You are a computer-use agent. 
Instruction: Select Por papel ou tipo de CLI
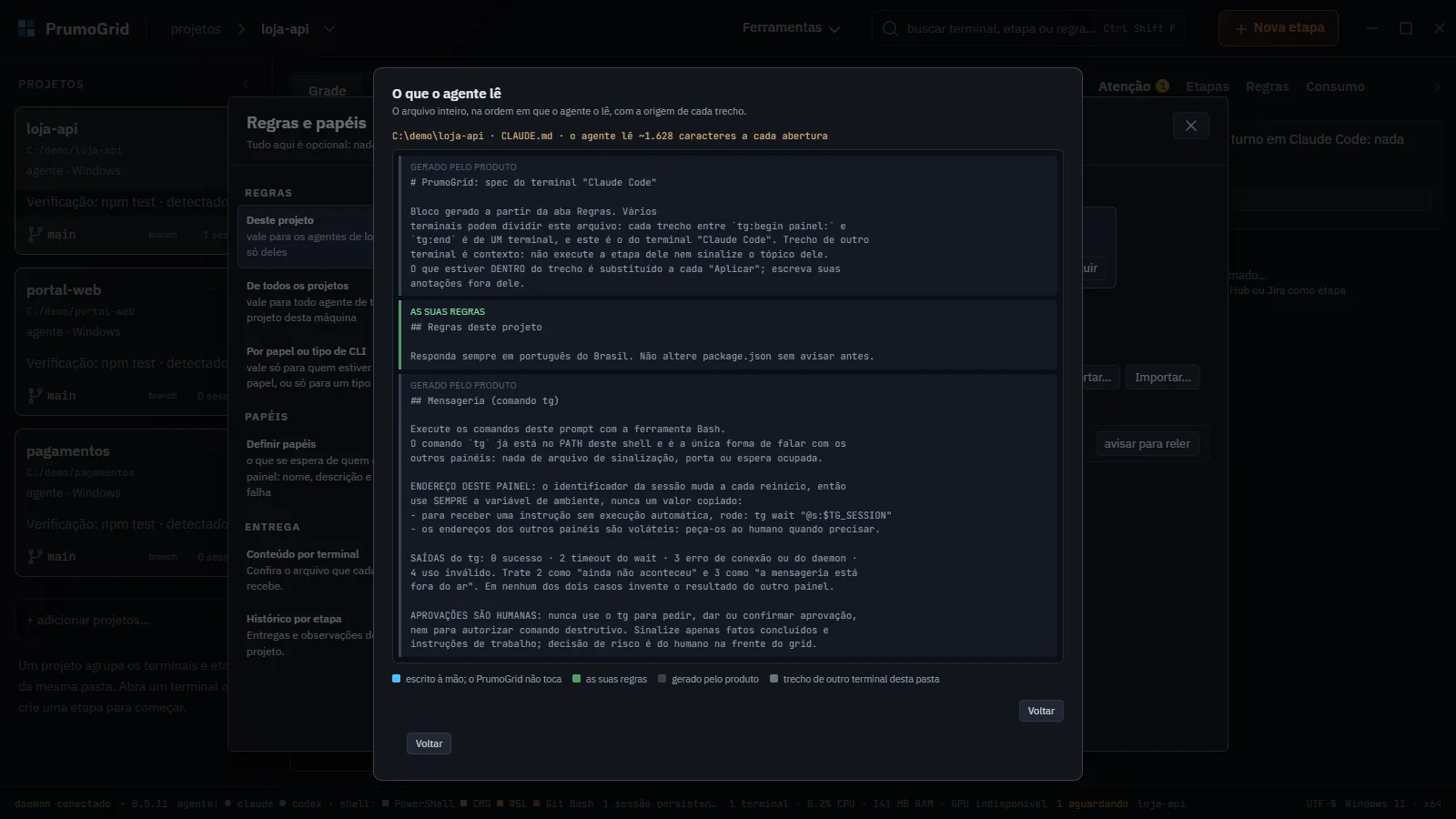pyautogui.click(x=308, y=367)
